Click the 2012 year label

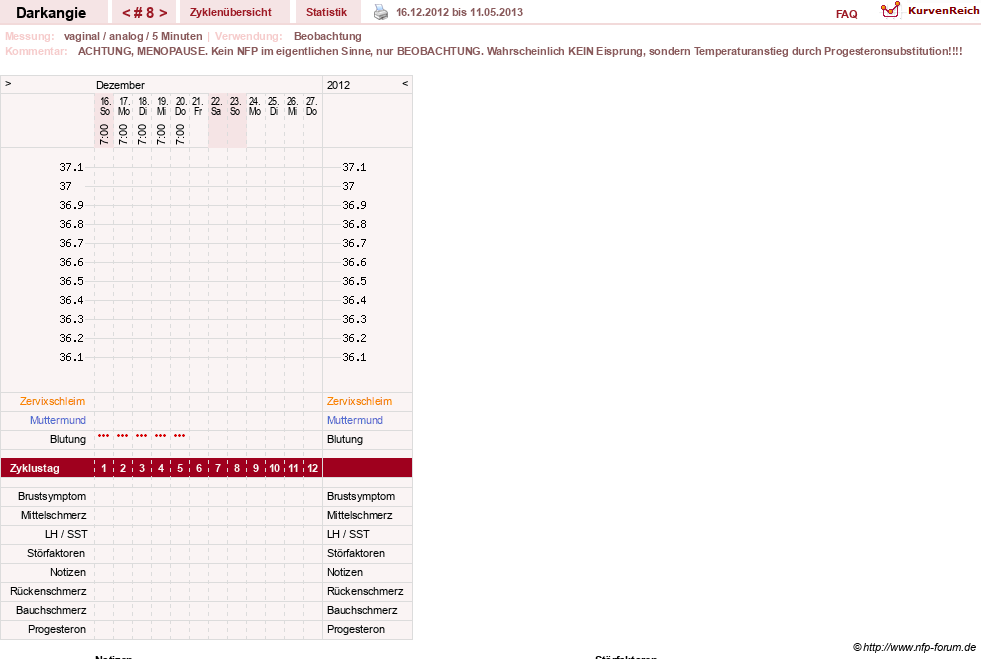pyautogui.click(x=338, y=85)
